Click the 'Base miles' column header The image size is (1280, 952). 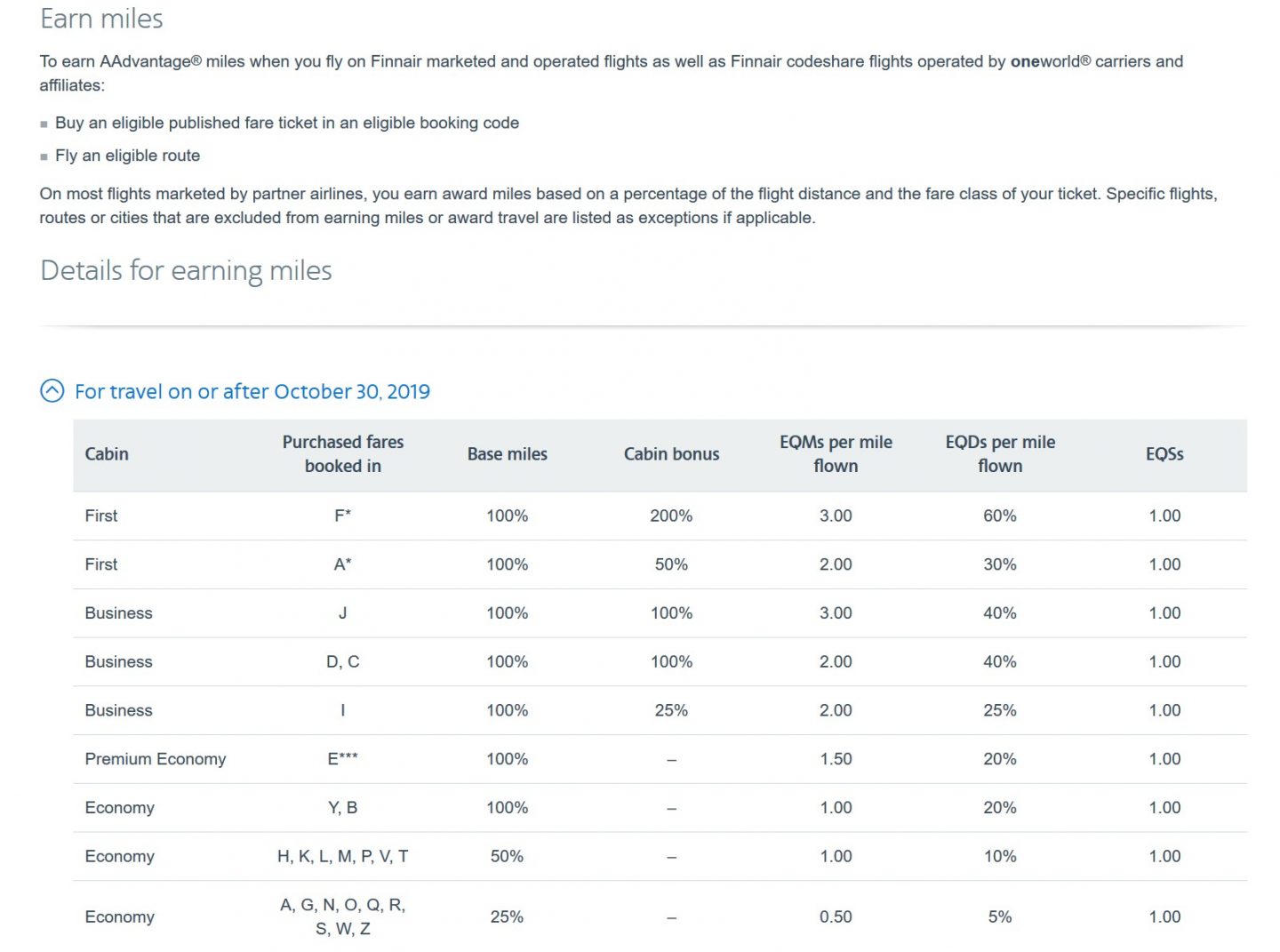(x=508, y=454)
